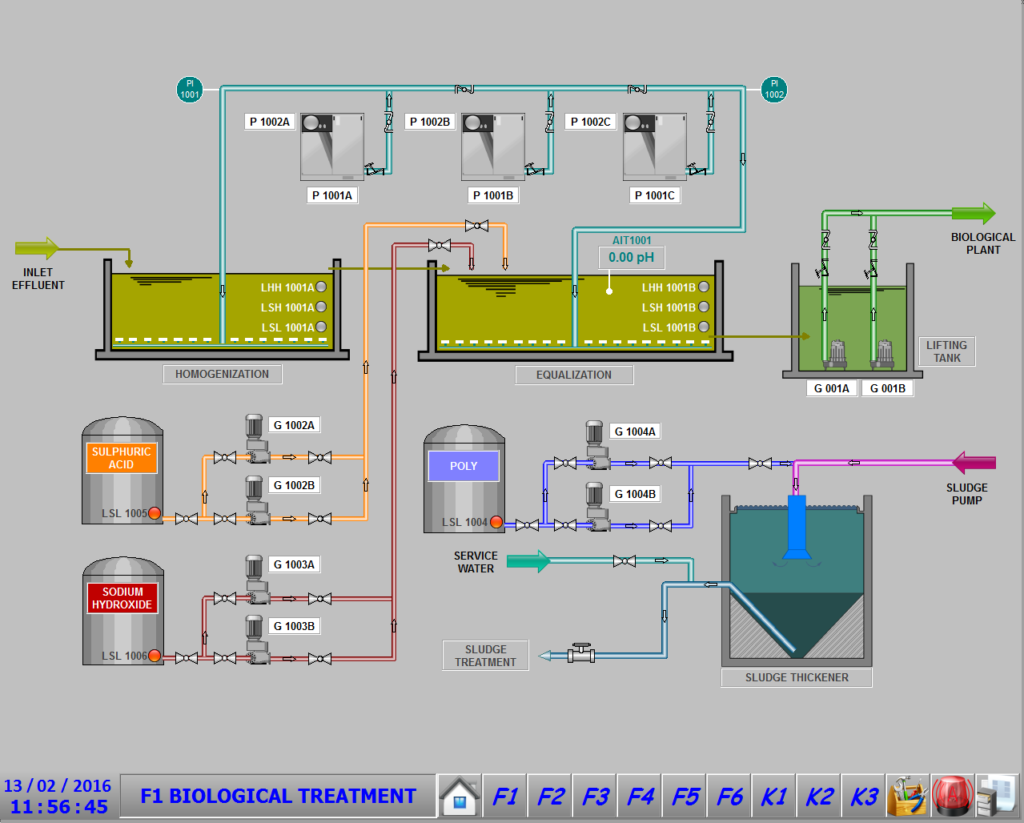Open the K3 screen
The image size is (1024, 823).
tap(863, 796)
